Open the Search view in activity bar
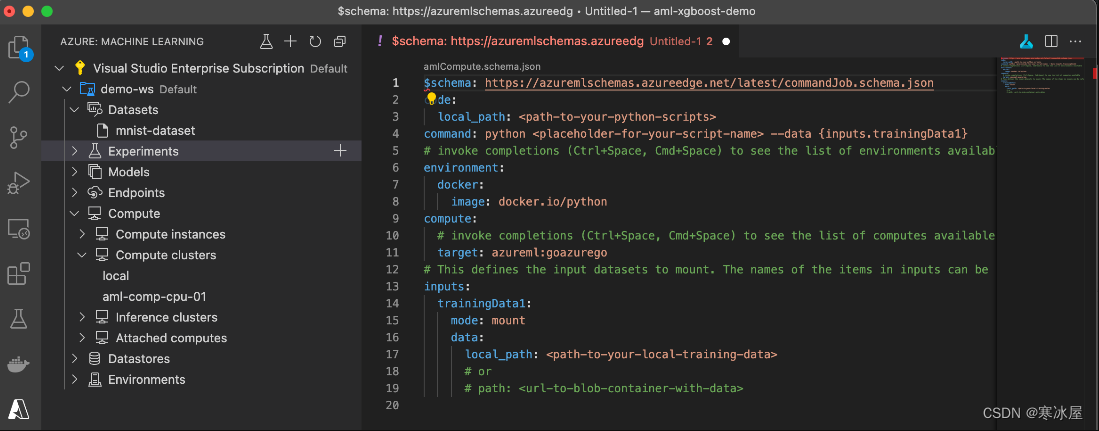The image size is (1099, 431). tap(19, 91)
